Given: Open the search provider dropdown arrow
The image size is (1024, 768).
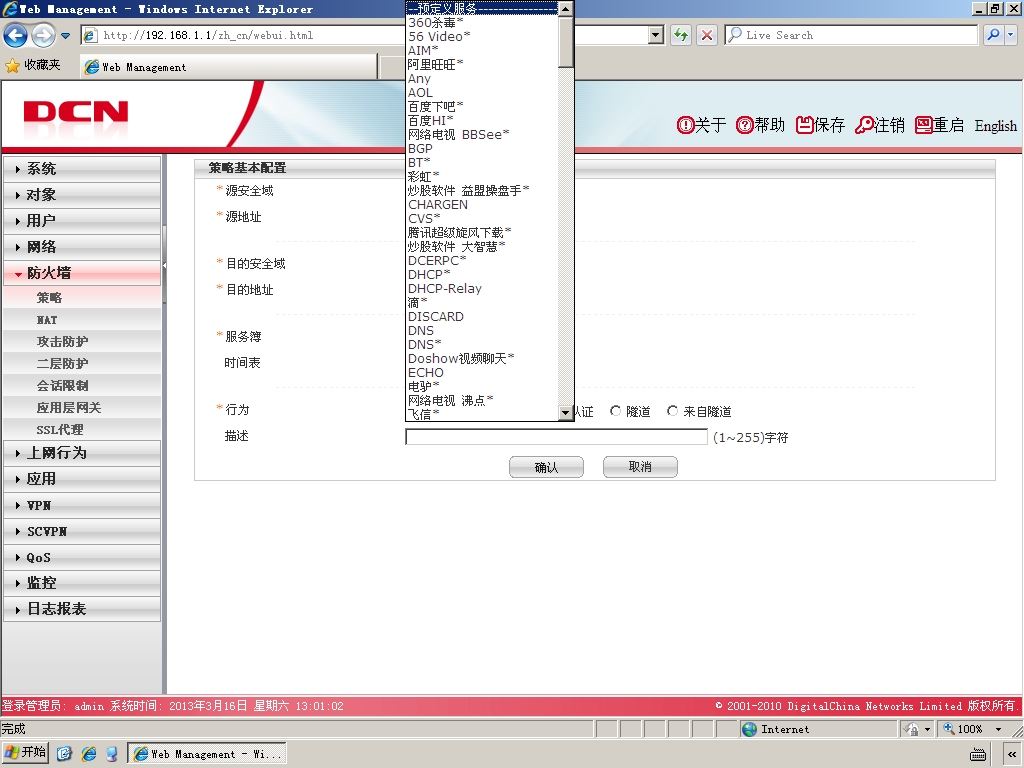Looking at the screenshot, I should [1010, 35].
